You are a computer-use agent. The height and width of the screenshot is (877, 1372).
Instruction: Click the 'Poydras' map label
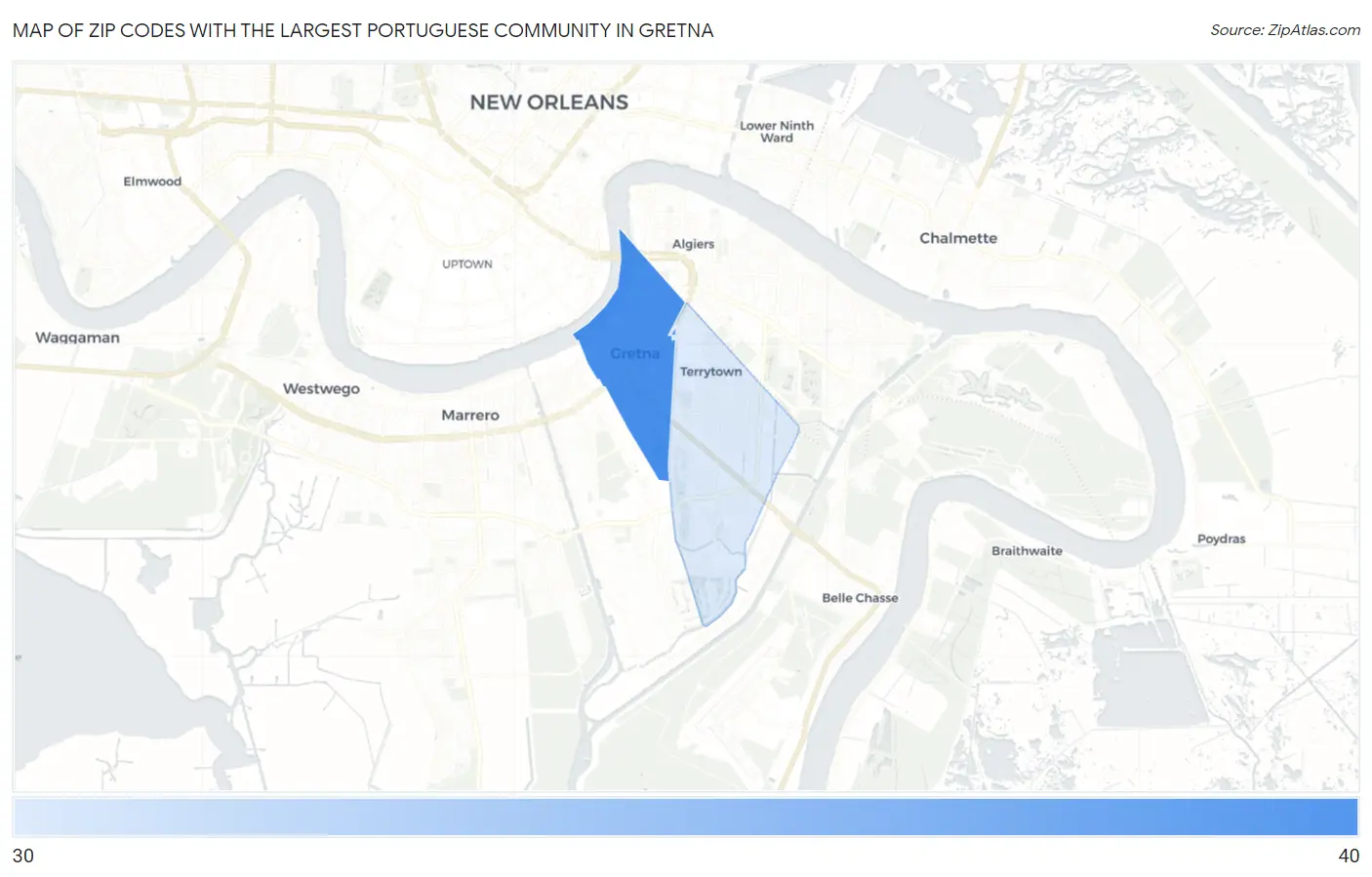coord(1222,538)
